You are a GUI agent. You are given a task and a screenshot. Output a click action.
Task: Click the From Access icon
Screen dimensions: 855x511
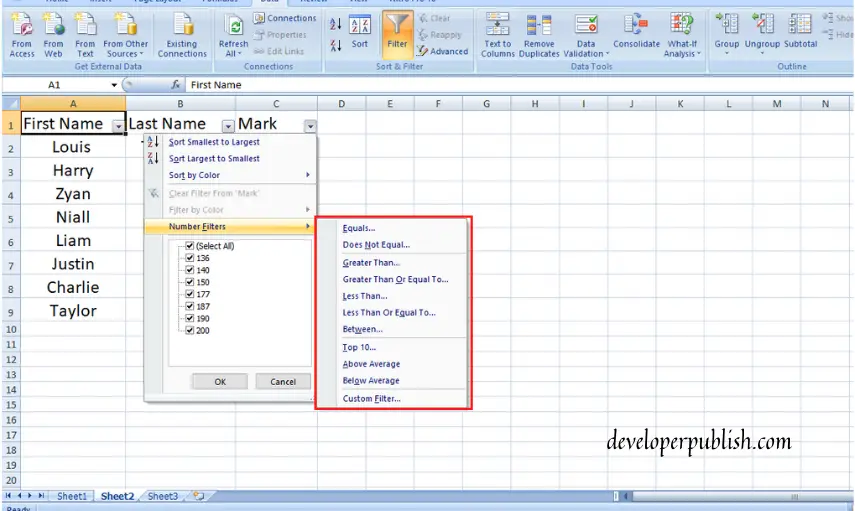[x=22, y=35]
